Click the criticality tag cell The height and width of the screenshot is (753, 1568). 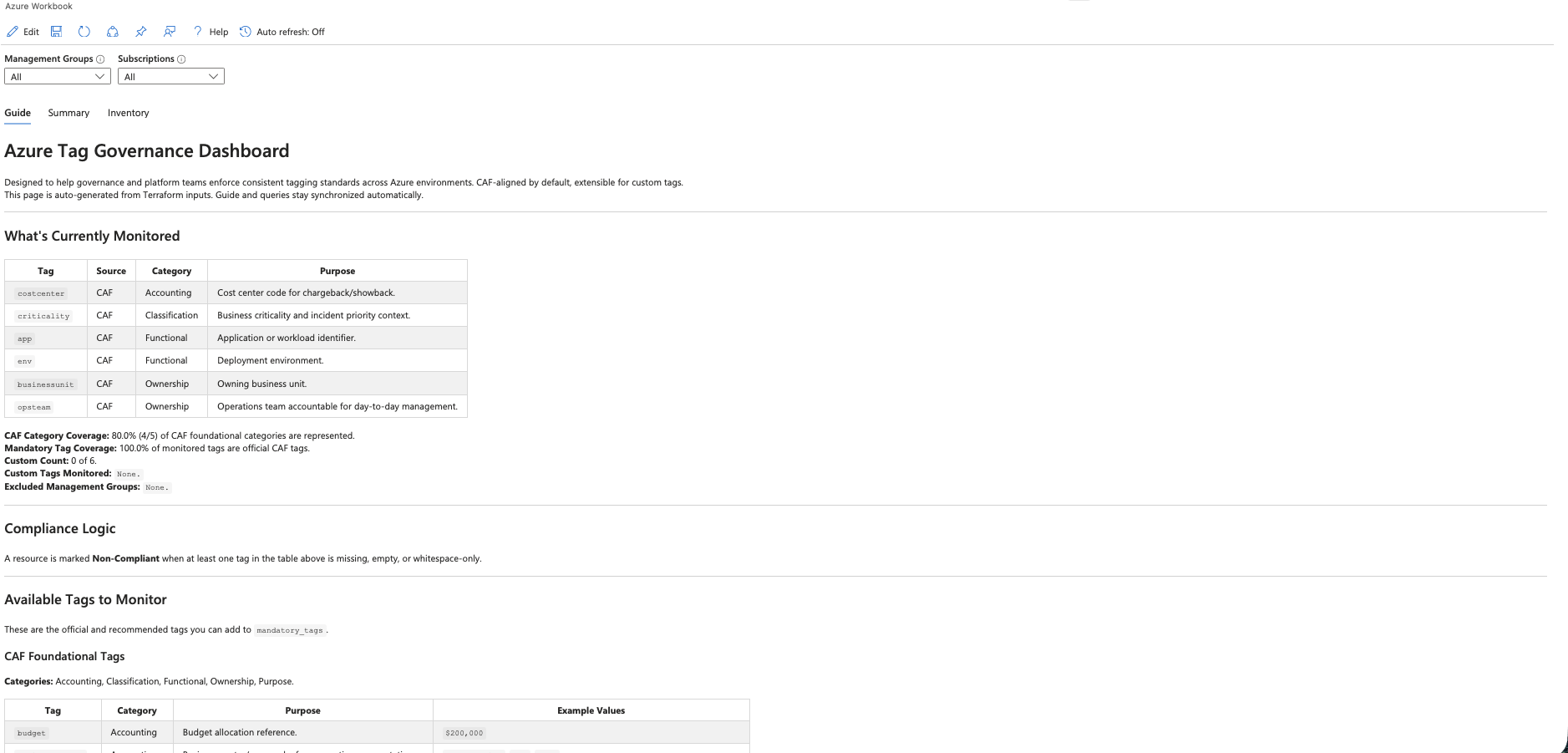point(46,316)
